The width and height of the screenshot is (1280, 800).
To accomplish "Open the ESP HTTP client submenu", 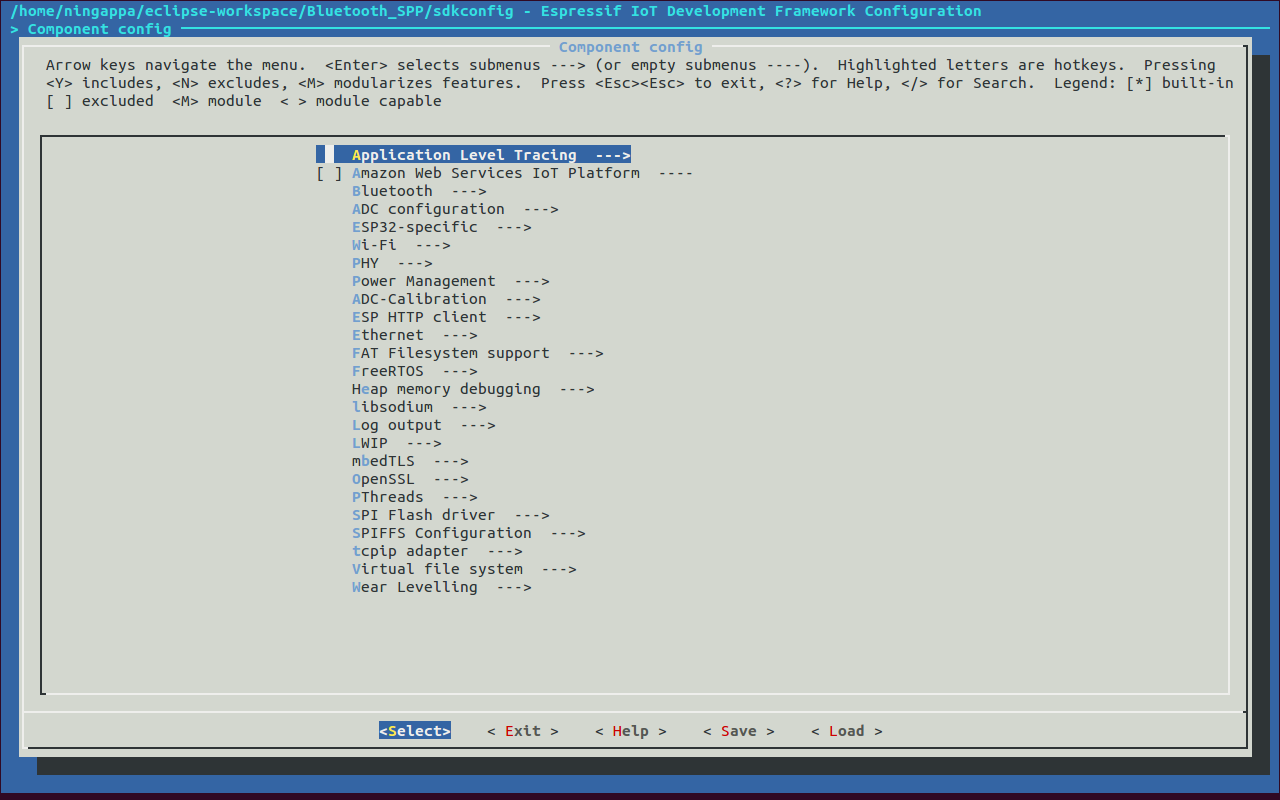I will click(446, 317).
